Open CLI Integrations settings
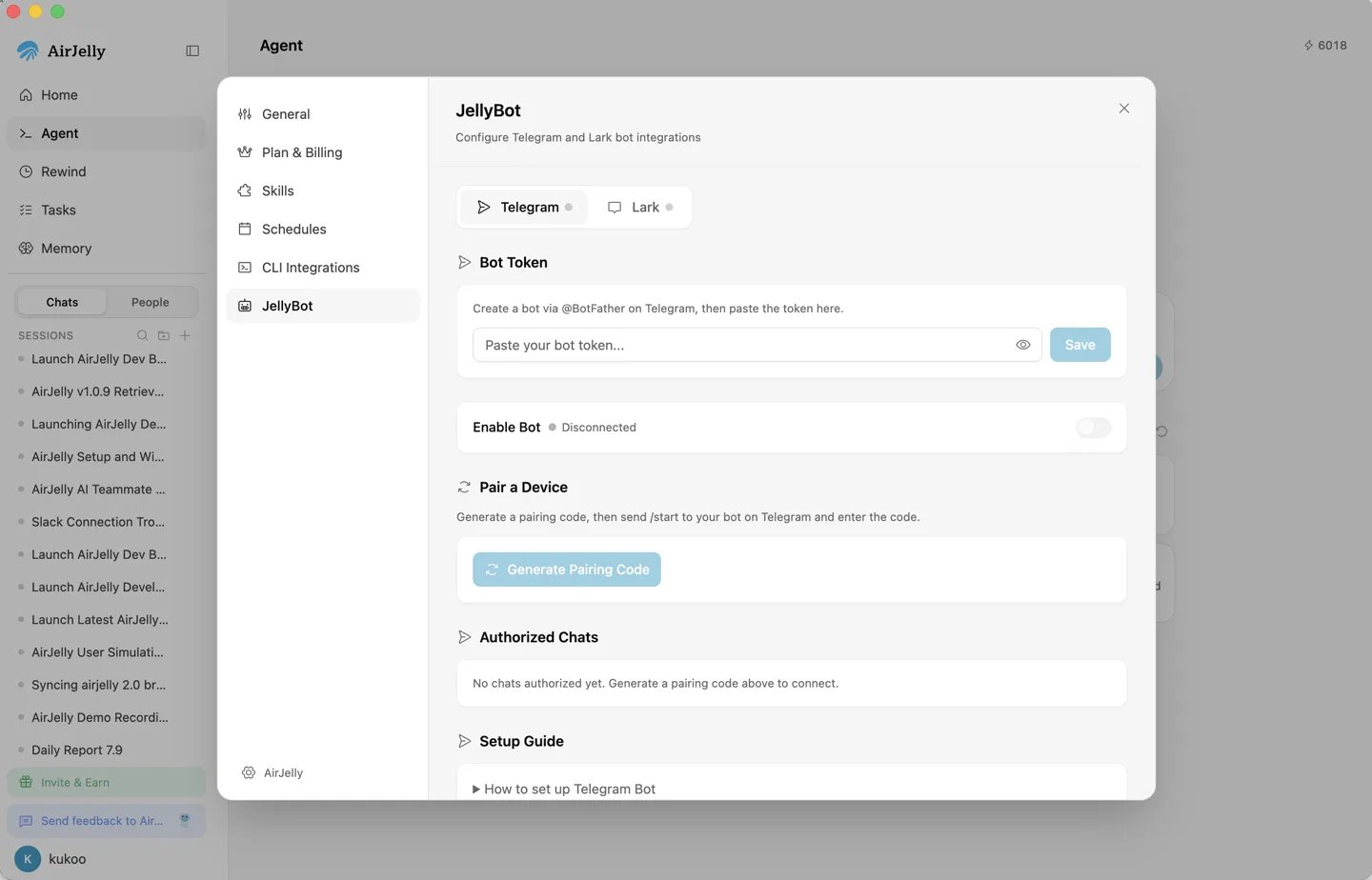Viewport: 1372px width, 880px height. pyautogui.click(x=323, y=268)
